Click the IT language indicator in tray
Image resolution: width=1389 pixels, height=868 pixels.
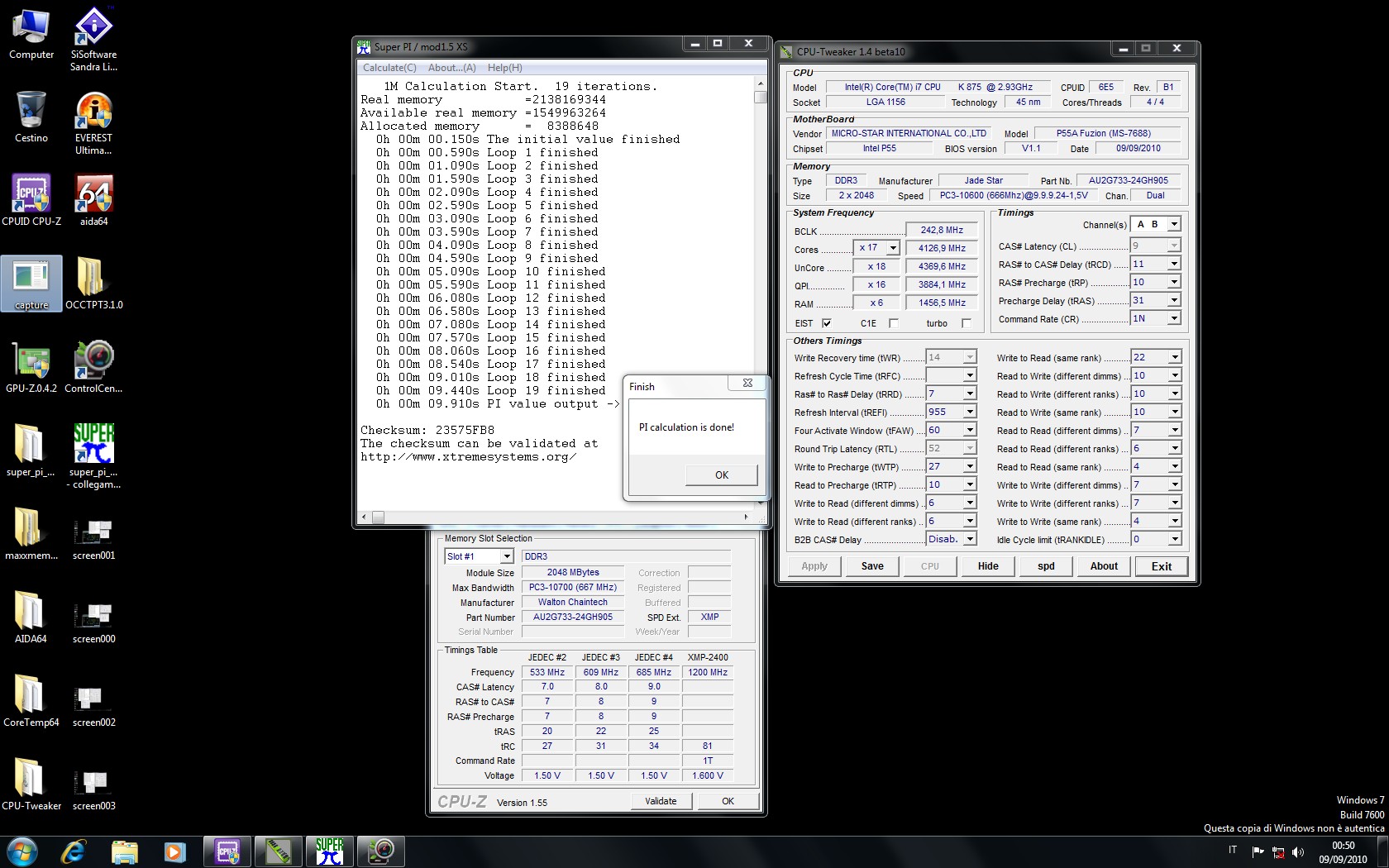[1233, 850]
